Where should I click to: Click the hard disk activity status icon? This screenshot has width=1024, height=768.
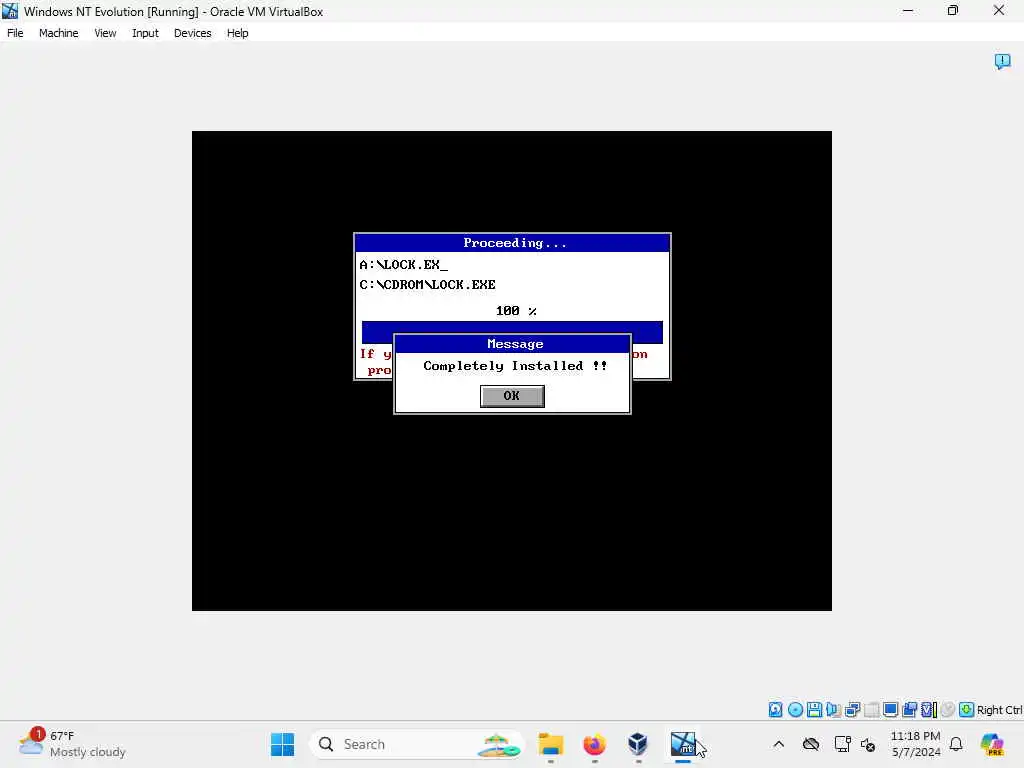coord(775,709)
